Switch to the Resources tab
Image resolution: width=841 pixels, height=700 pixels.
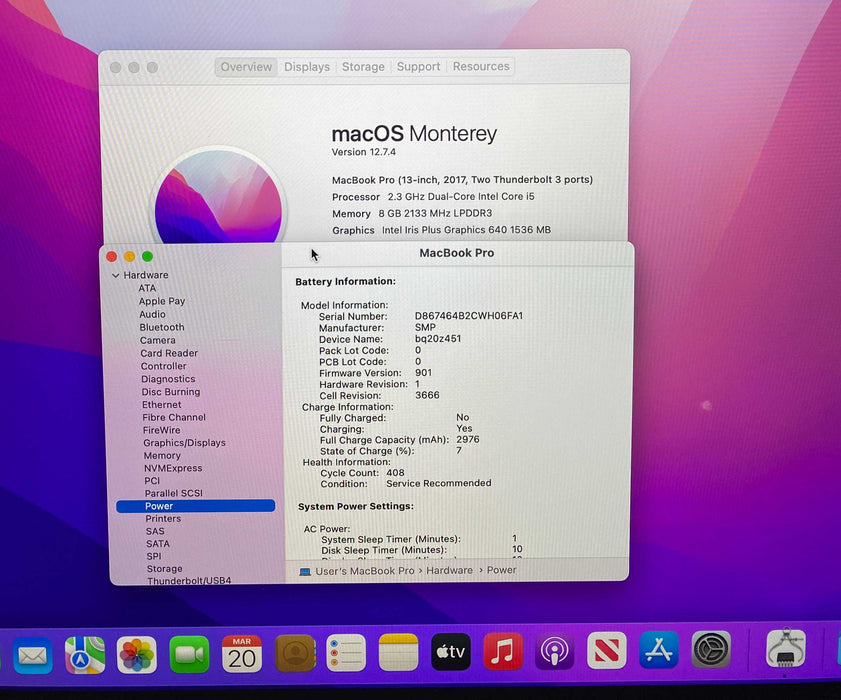(x=481, y=67)
